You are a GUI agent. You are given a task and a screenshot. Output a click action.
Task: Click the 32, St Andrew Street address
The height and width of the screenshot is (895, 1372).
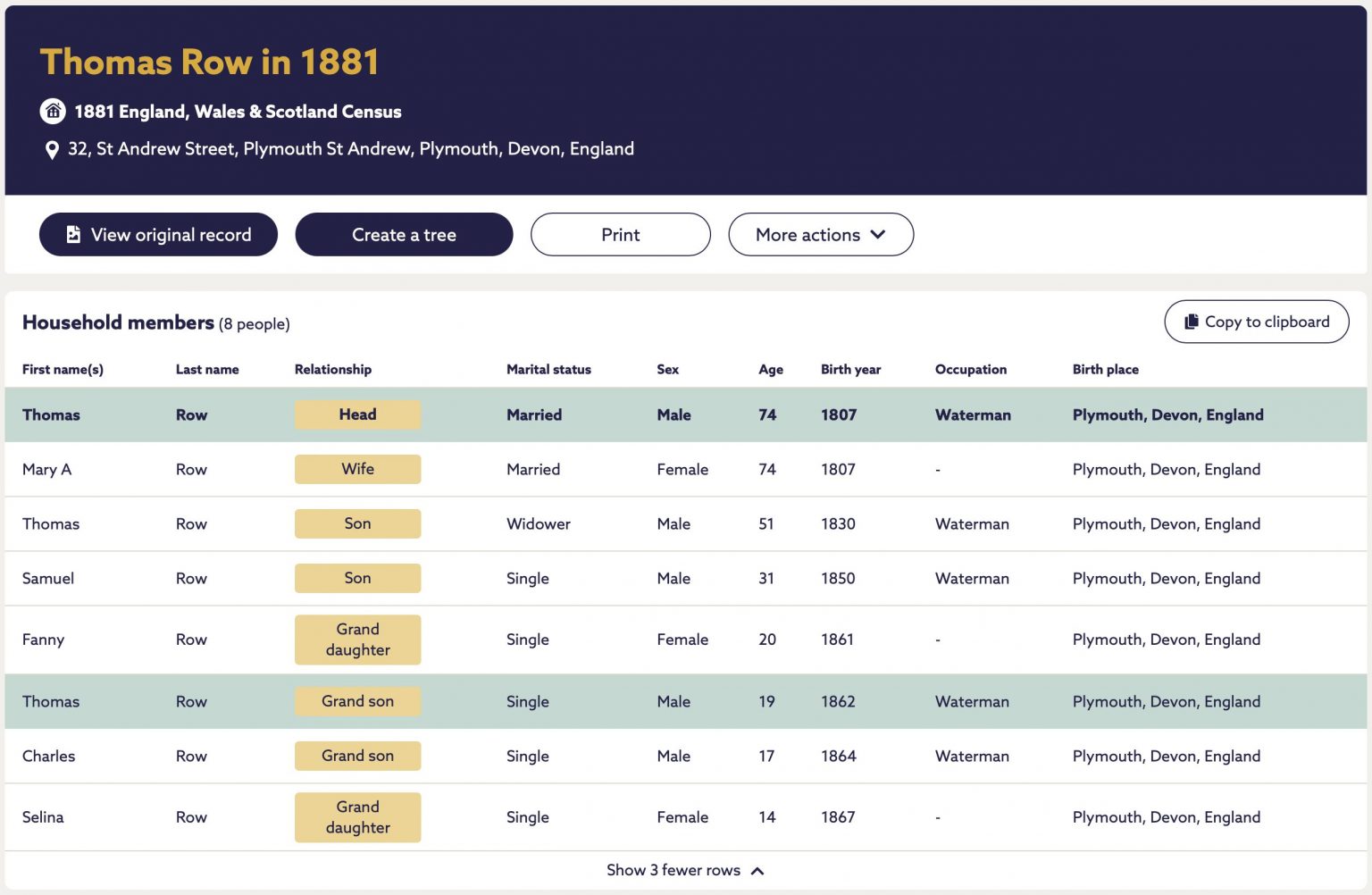351,149
